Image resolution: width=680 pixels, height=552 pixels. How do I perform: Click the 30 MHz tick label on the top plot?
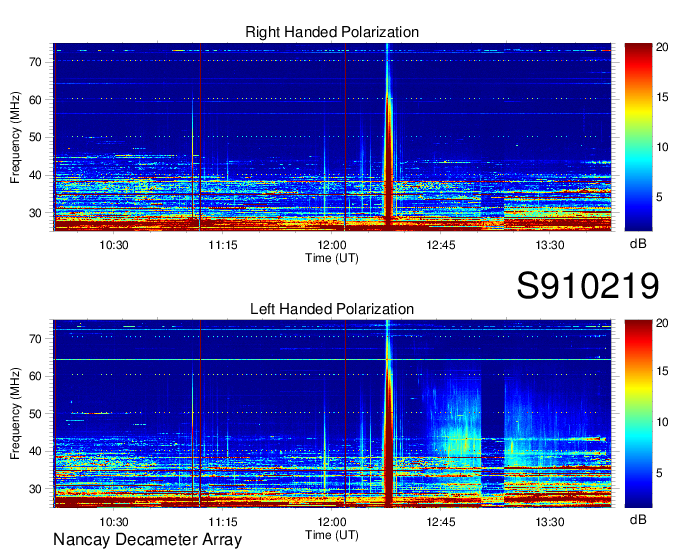click(x=35, y=213)
